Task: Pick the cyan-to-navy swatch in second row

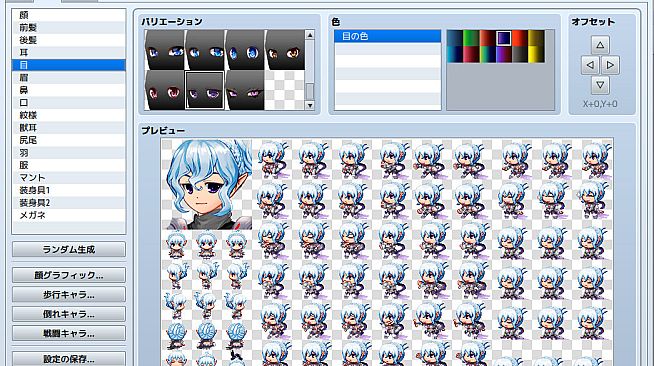Action: 455,54
